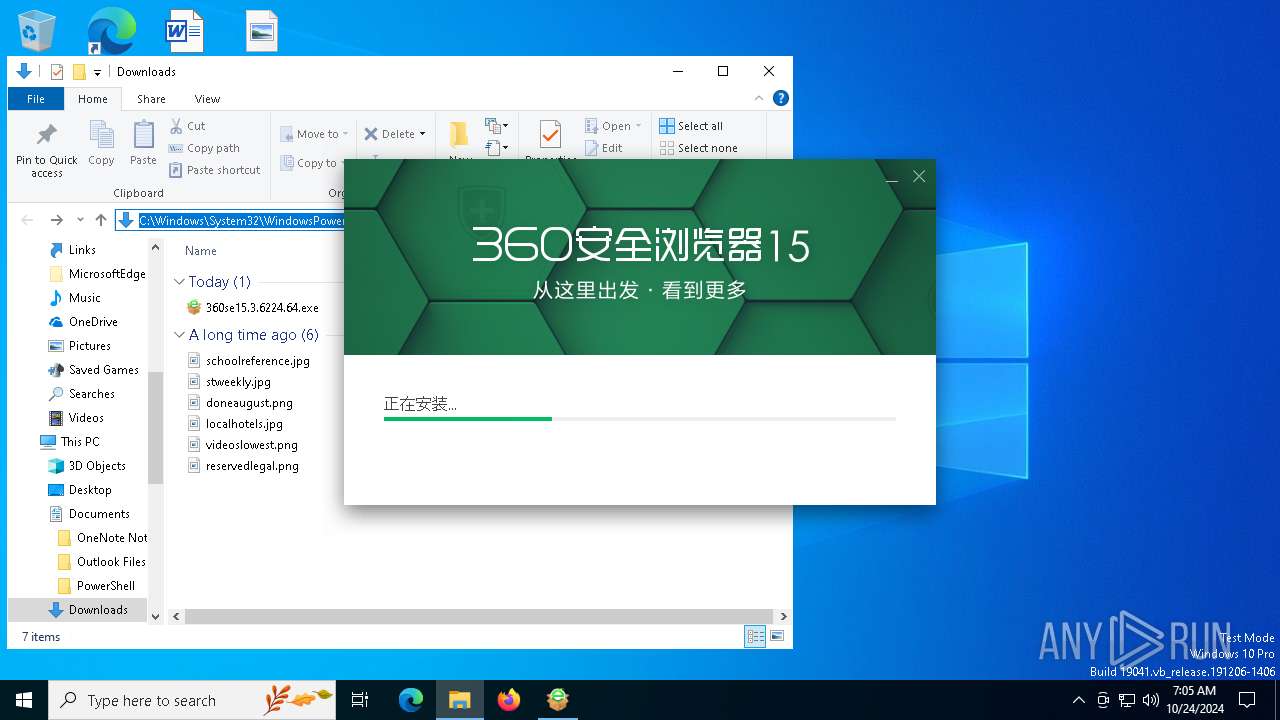The height and width of the screenshot is (720, 1280).
Task: Launch the Microsoft Edge desktop shortcut
Action: [112, 30]
